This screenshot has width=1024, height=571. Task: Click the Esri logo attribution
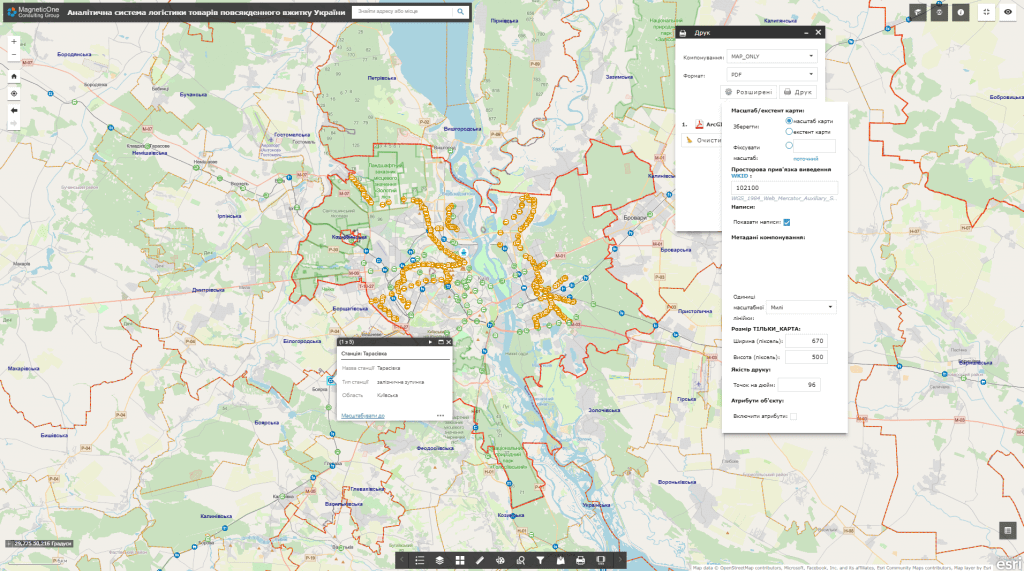[x=1008, y=564]
